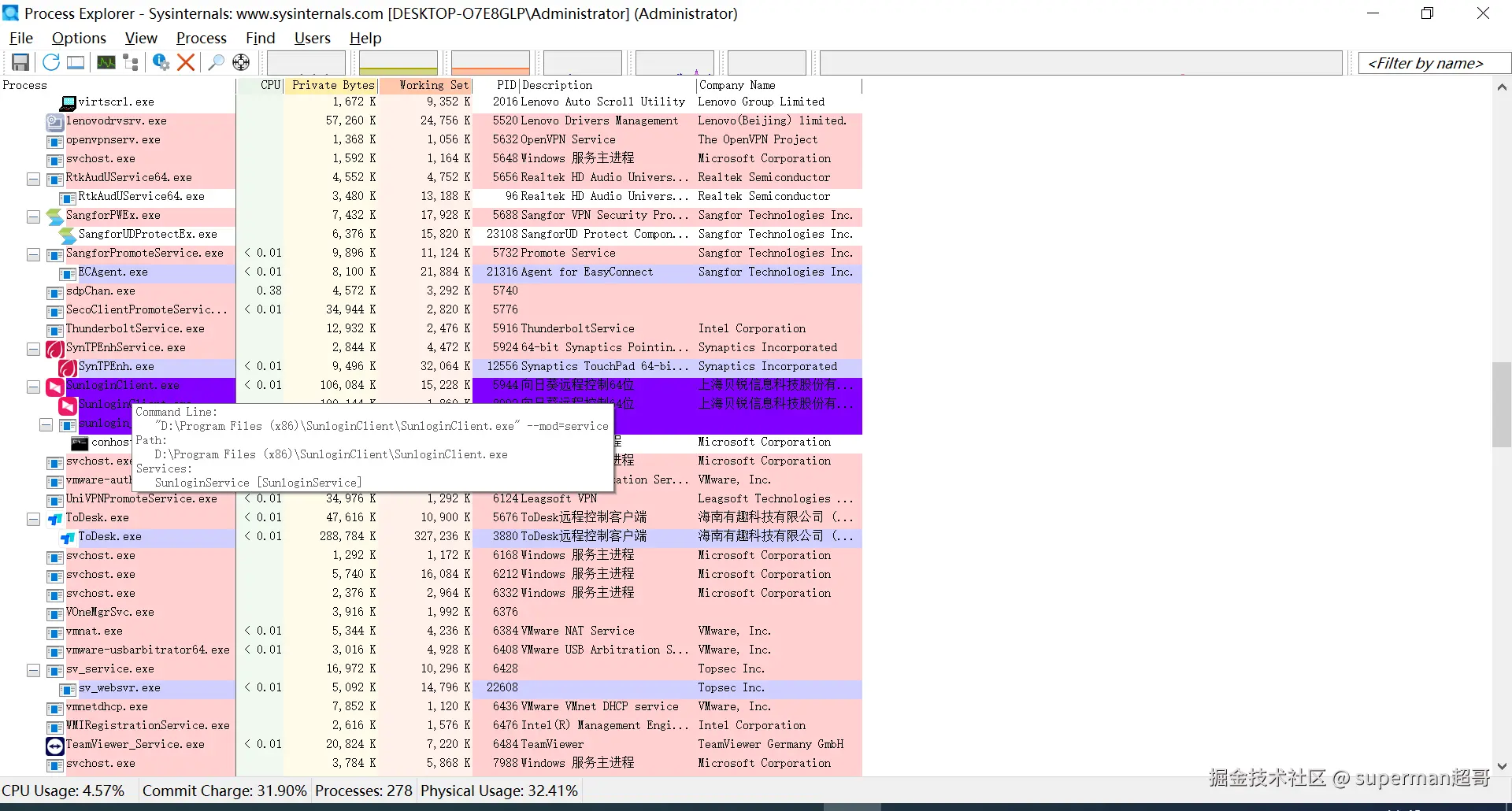Select the WMIRegistrationService.exe process row

click(431, 726)
